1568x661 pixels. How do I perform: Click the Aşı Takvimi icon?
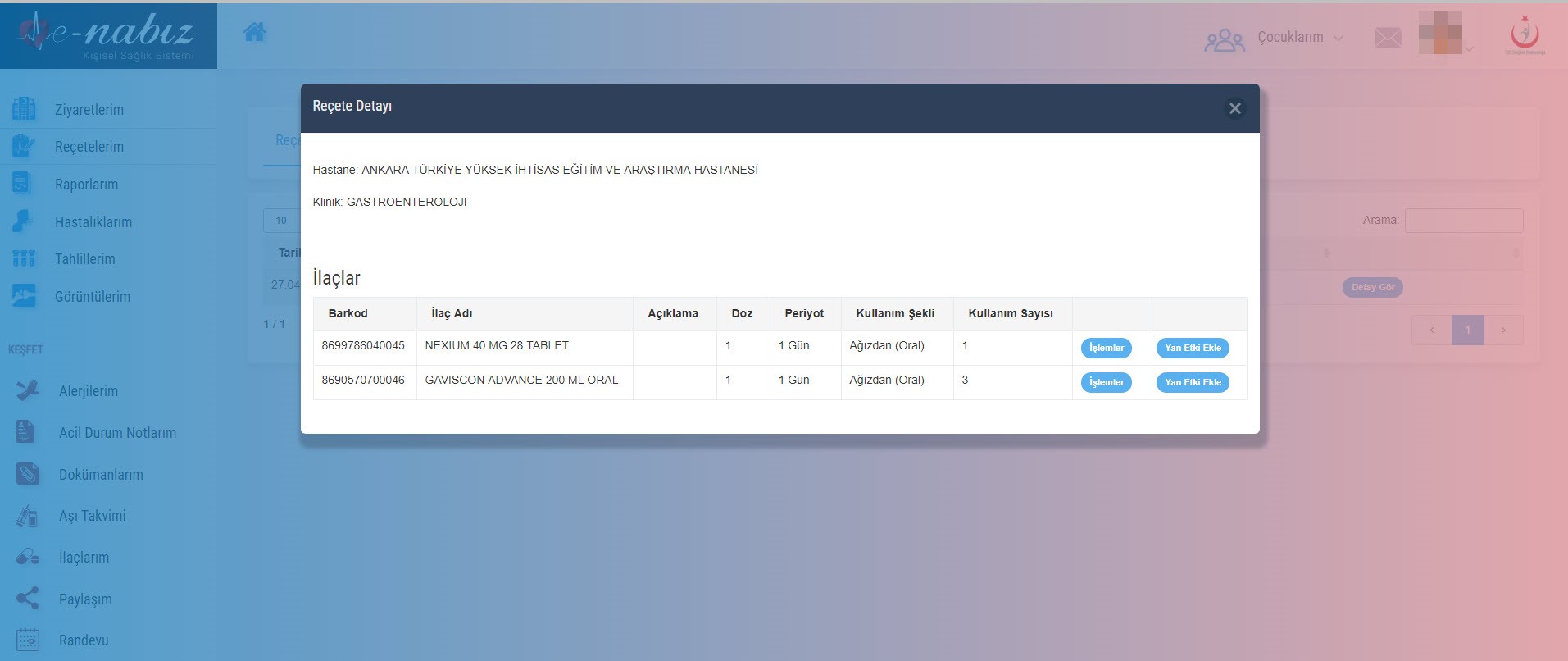27,516
